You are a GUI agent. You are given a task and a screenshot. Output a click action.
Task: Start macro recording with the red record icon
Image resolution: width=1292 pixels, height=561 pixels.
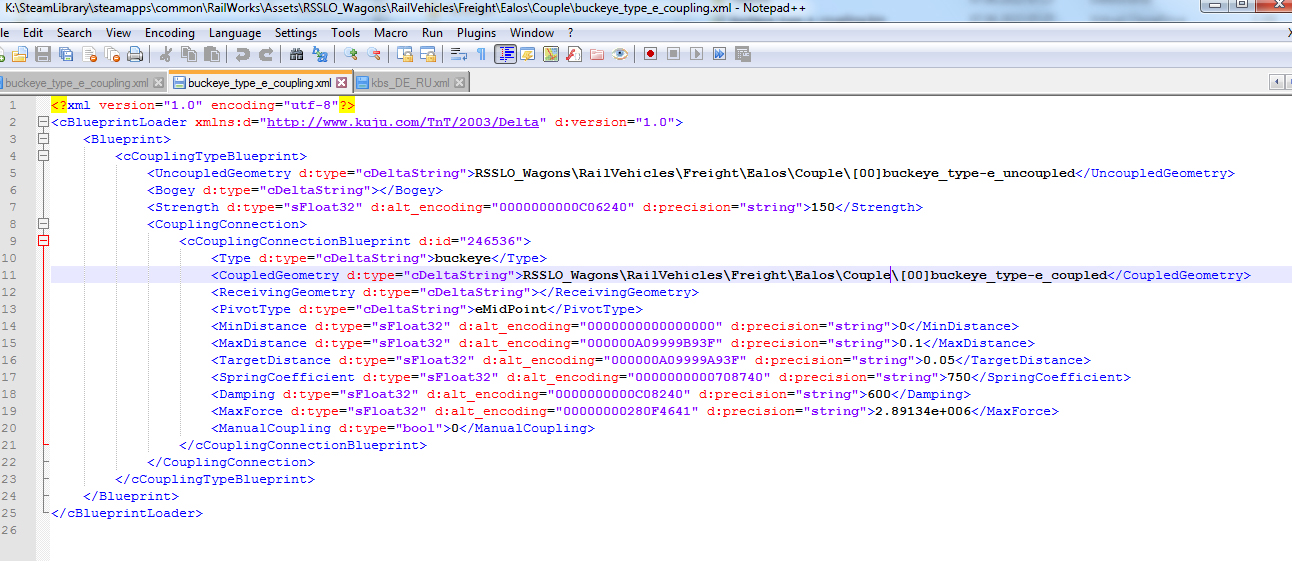pyautogui.click(x=650, y=54)
